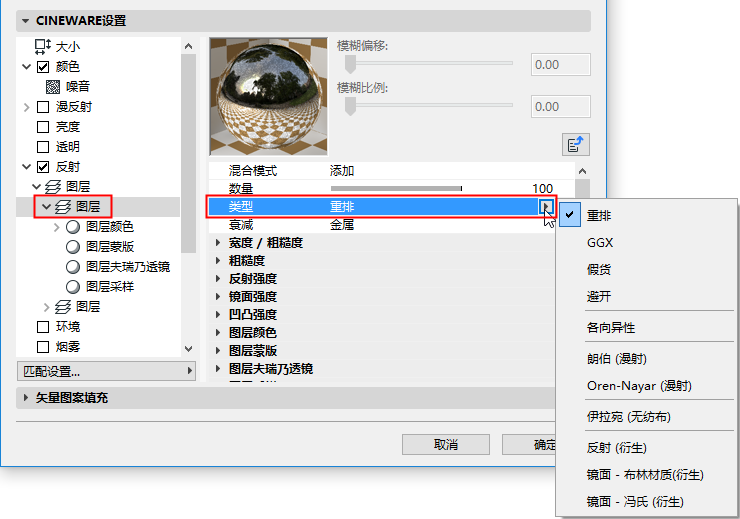Click the export settings icon button
The image size is (740, 519).
(576, 144)
